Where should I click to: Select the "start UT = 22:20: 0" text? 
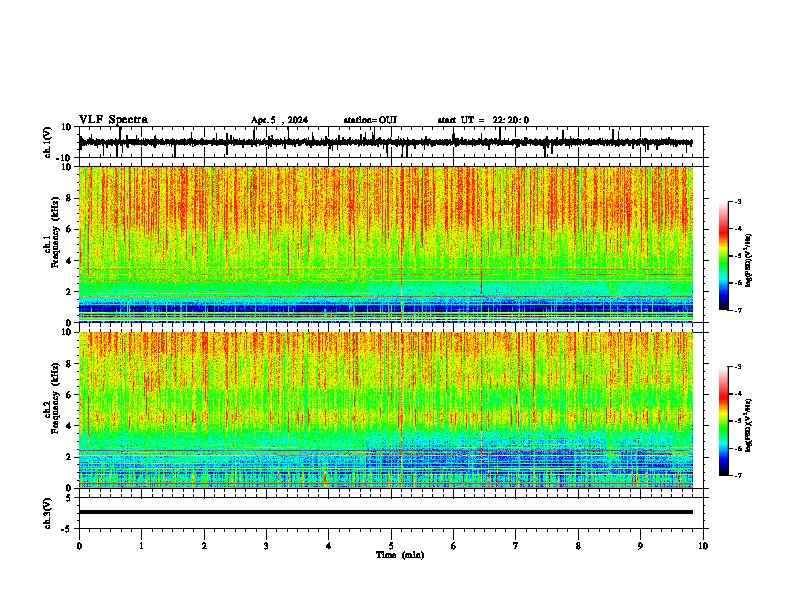point(483,120)
